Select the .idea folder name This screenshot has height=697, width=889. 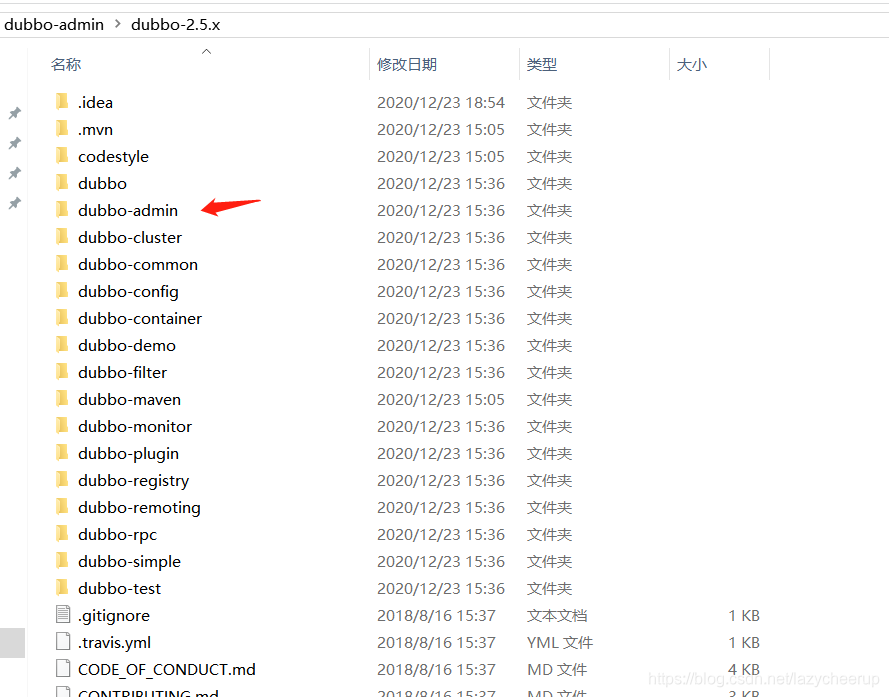point(95,103)
